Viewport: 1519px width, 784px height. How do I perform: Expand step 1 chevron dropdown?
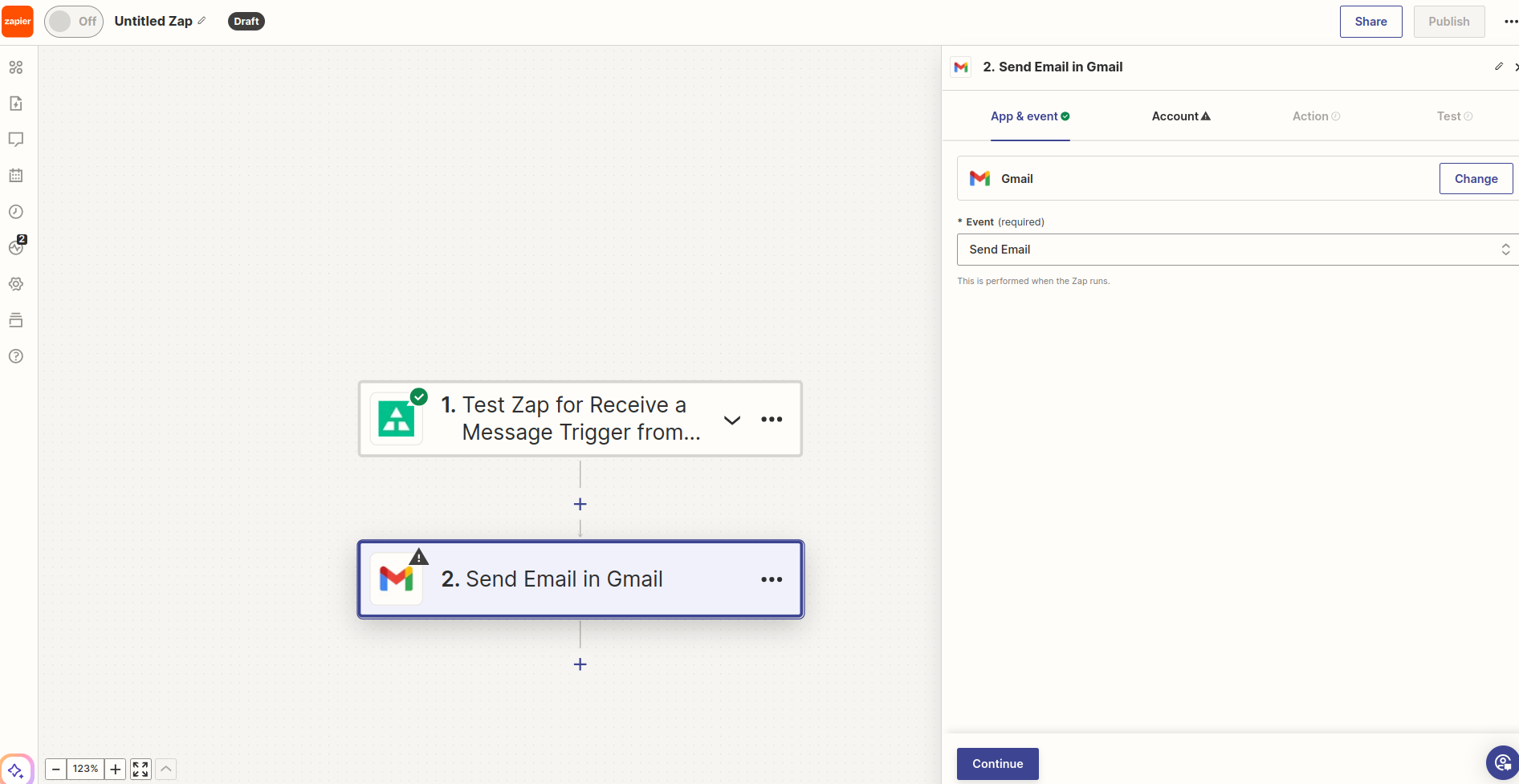[x=732, y=420]
